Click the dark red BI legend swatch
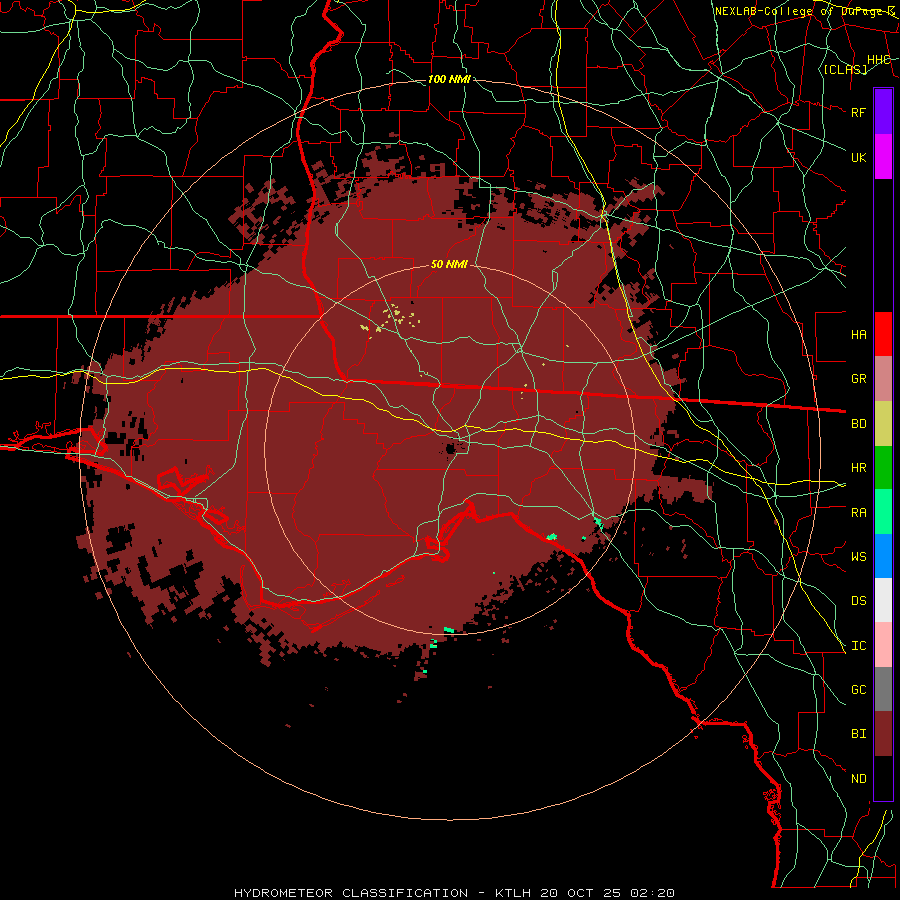The image size is (900, 900). tap(883, 734)
